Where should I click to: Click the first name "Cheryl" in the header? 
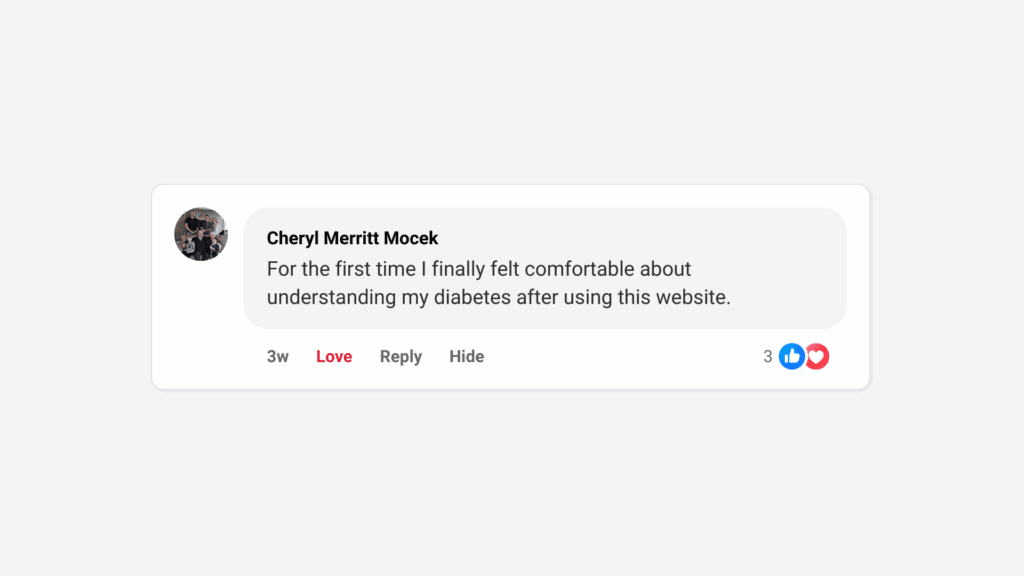pyautogui.click(x=293, y=238)
